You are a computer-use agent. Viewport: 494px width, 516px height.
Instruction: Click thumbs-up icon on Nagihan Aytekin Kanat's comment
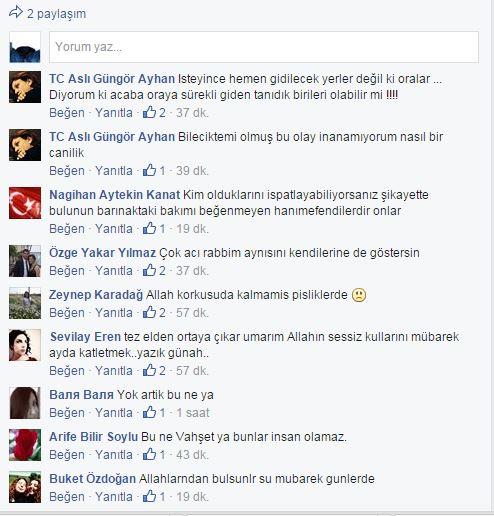[x=149, y=228]
